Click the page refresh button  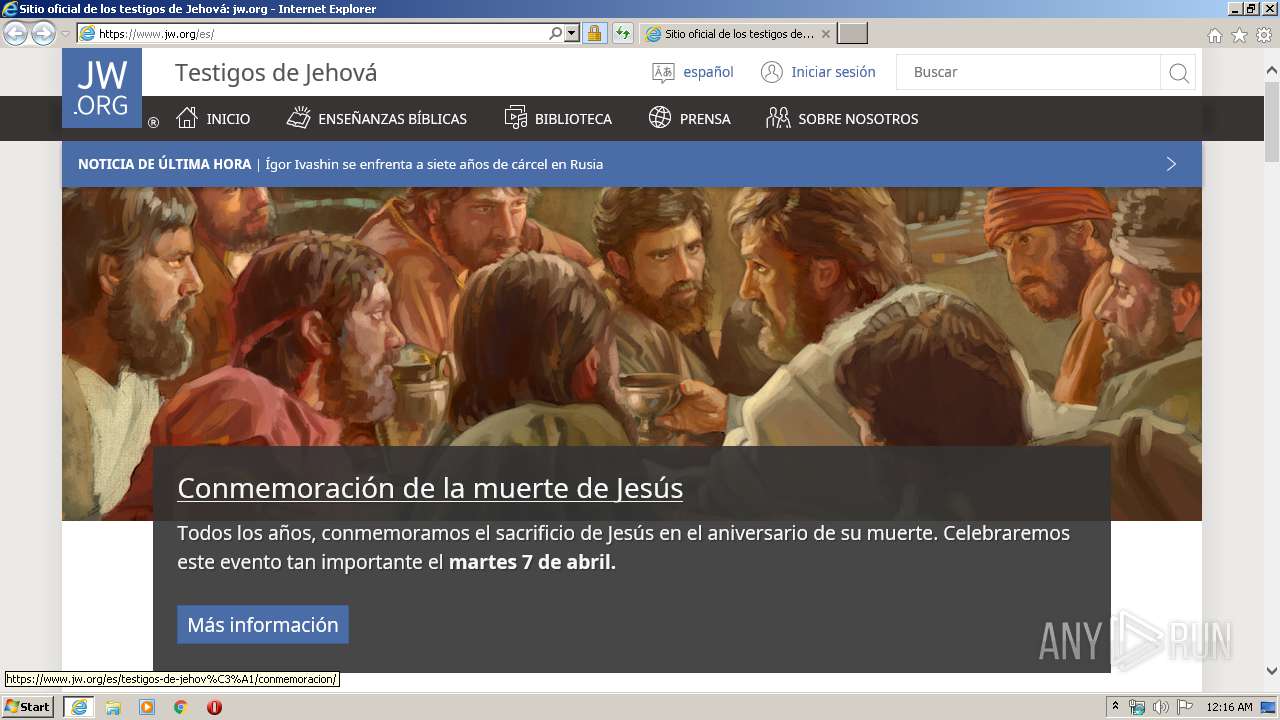click(622, 33)
